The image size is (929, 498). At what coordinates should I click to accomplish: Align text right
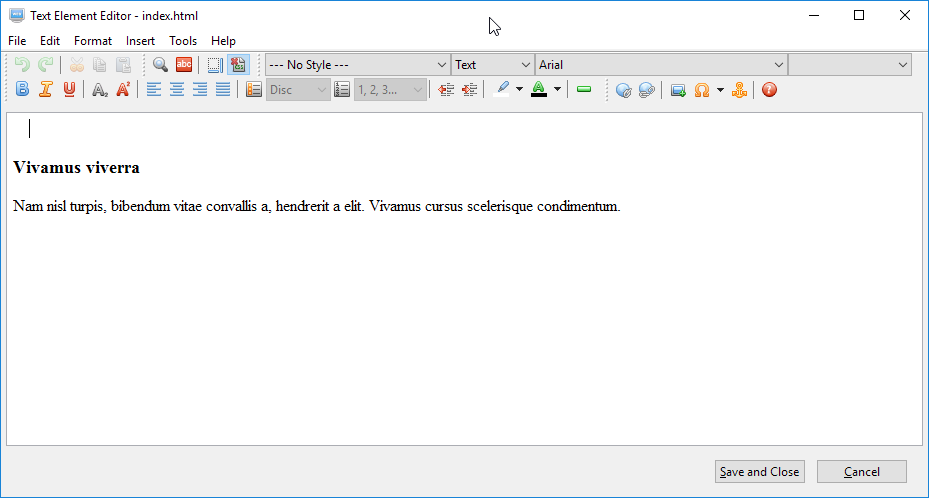click(200, 90)
